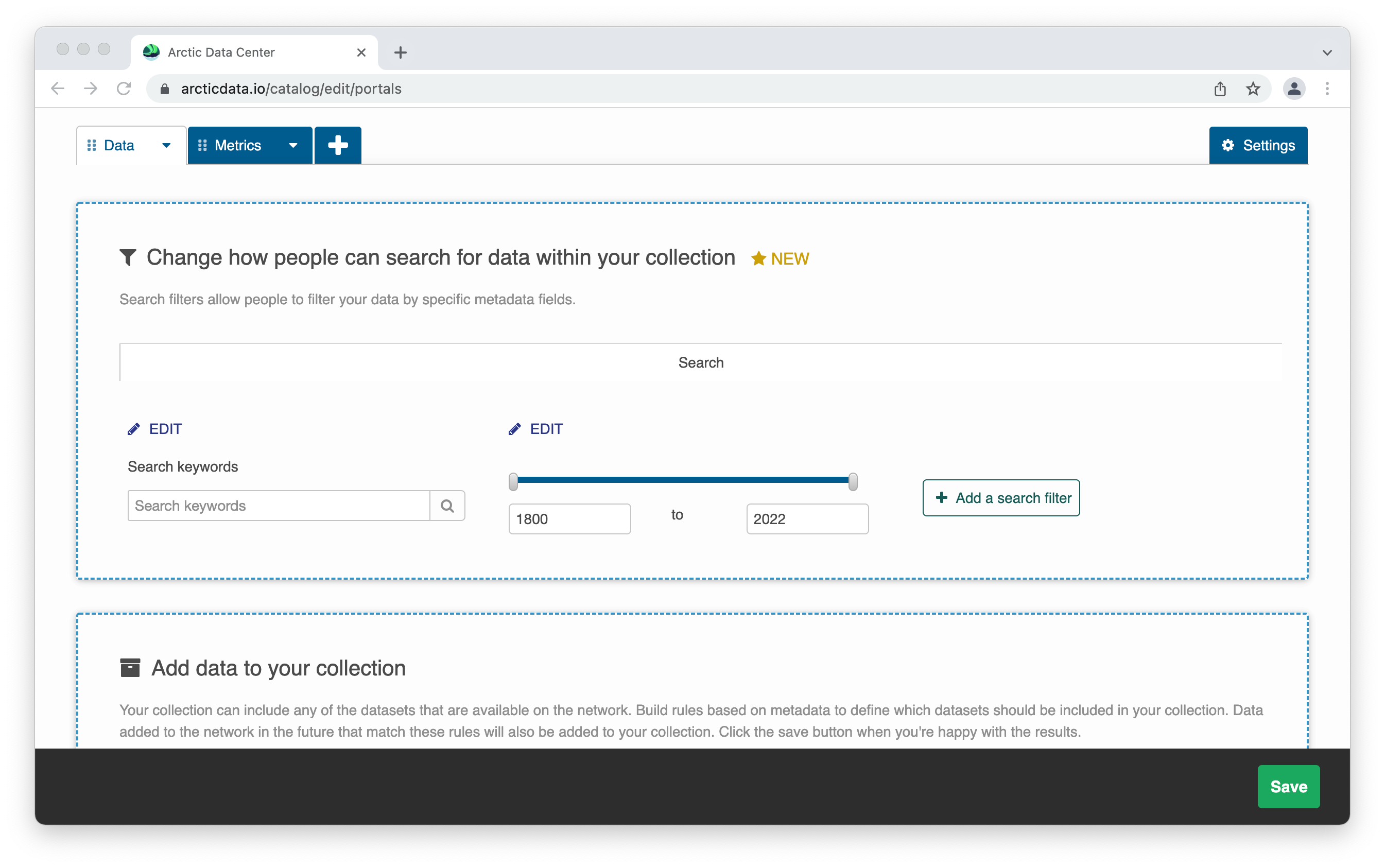The image size is (1385, 868).
Task: Click the magnifier search keywords icon
Action: point(447,506)
